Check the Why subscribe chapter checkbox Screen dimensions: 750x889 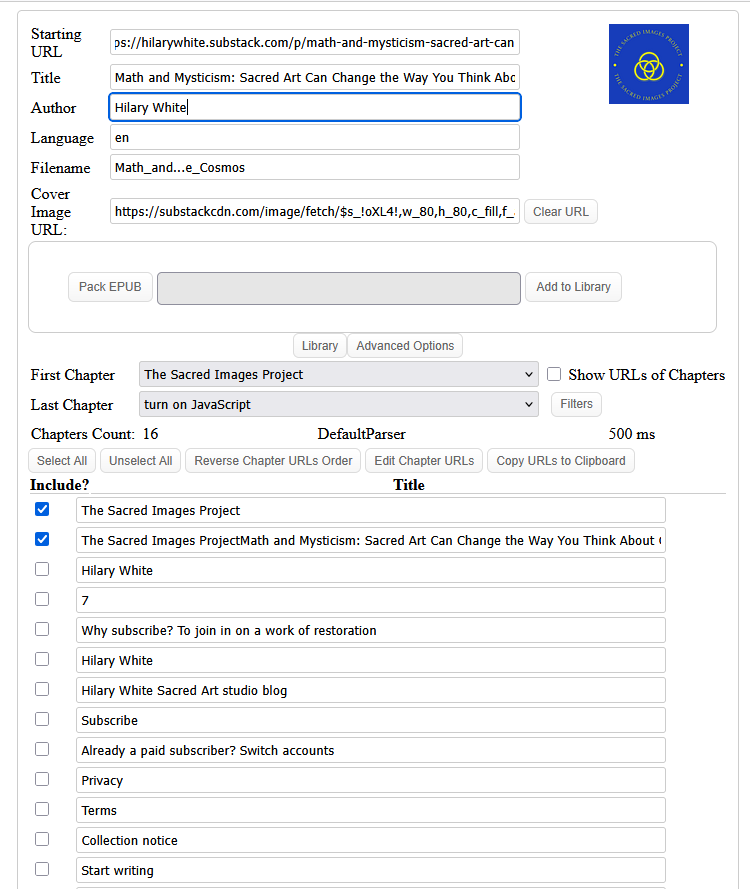[42, 629]
